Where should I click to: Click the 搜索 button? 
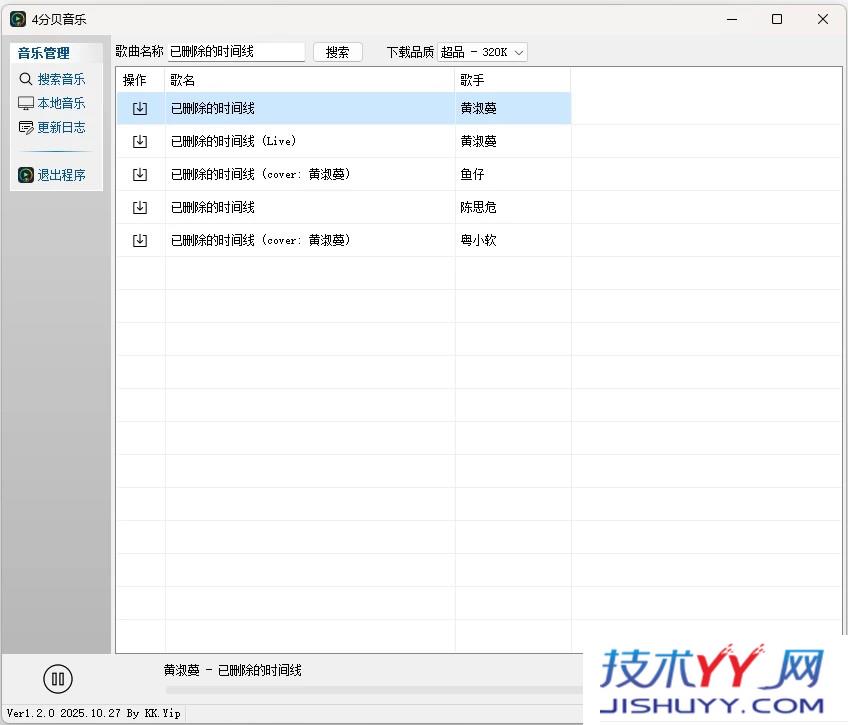pos(337,51)
